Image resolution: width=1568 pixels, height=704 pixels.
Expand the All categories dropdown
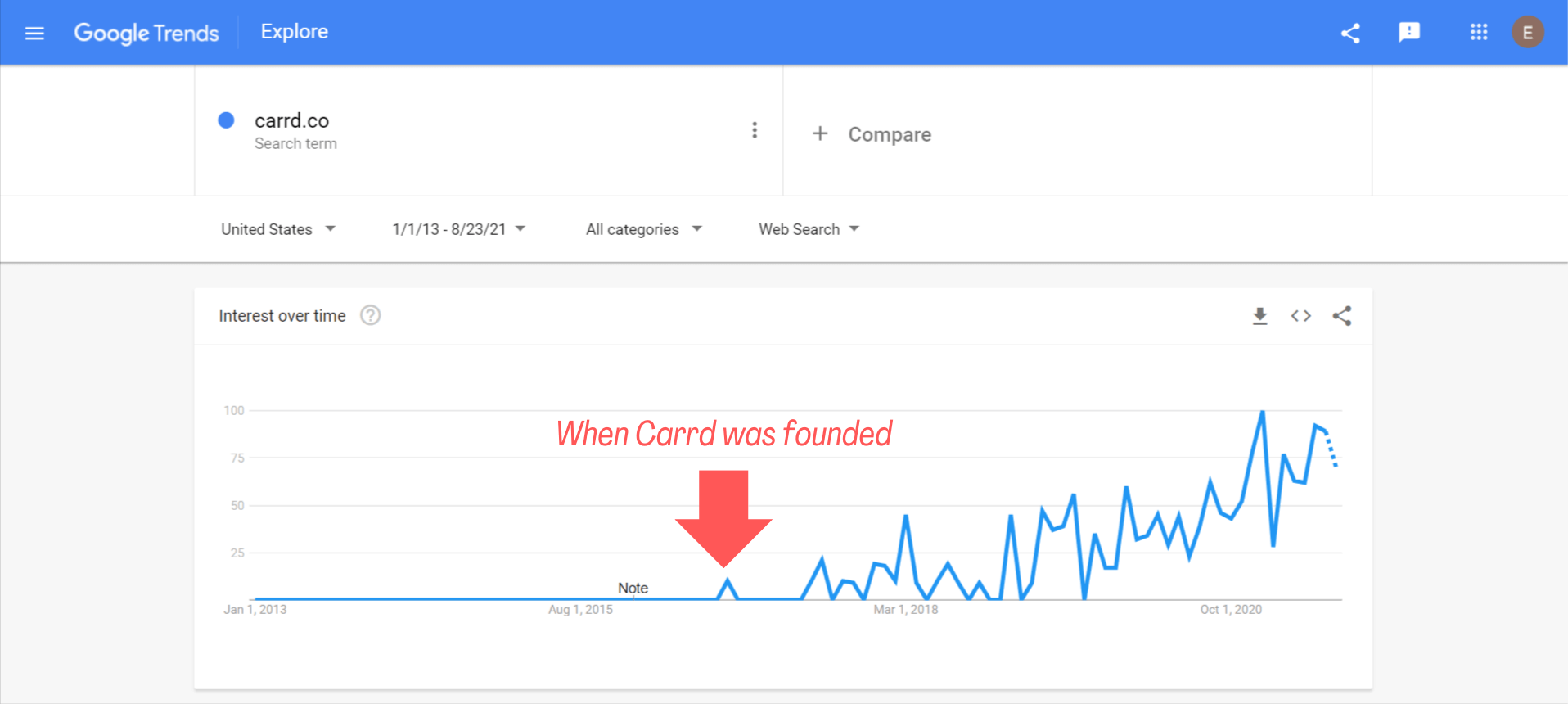coord(644,229)
